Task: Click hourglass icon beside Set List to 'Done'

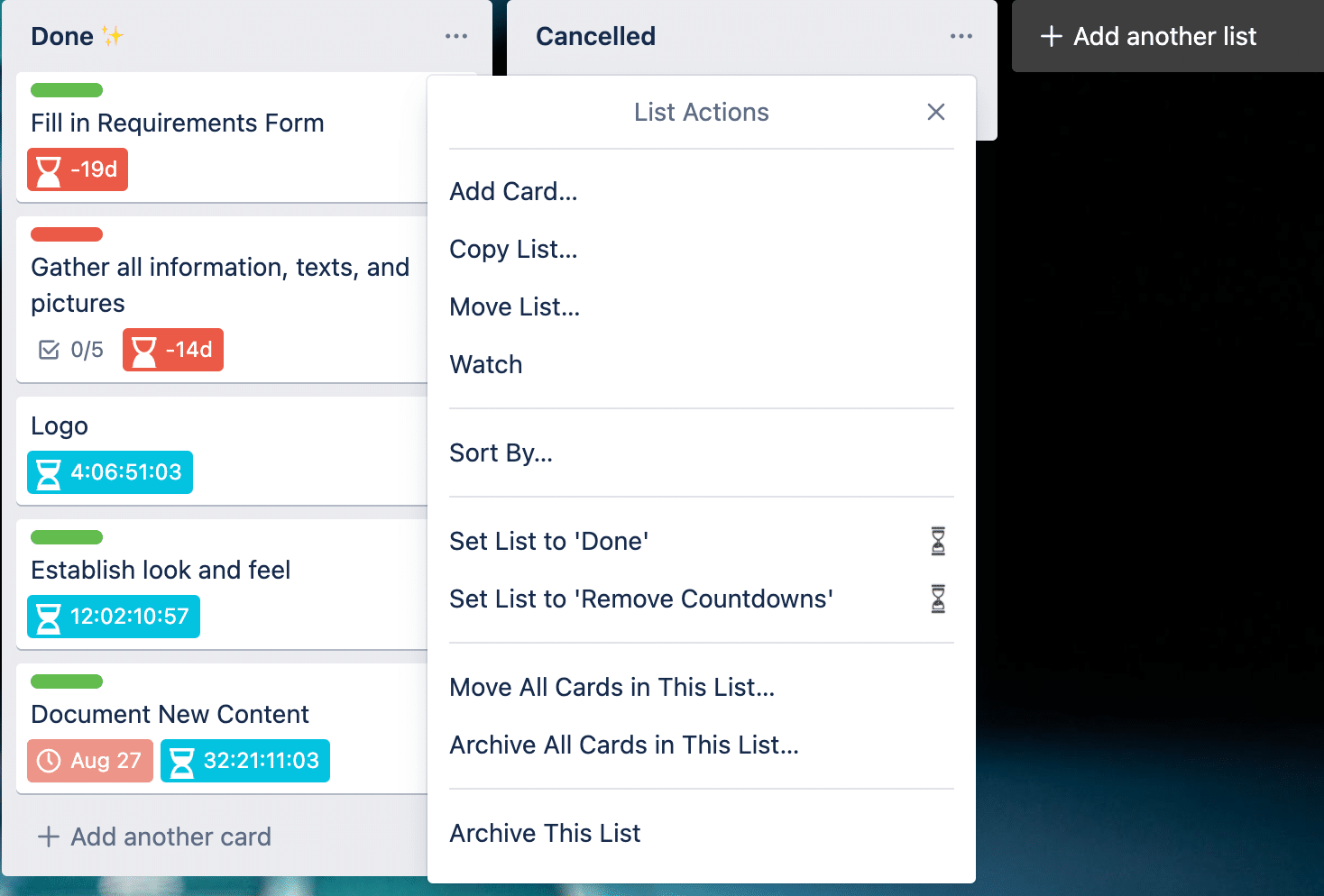Action: [938, 541]
